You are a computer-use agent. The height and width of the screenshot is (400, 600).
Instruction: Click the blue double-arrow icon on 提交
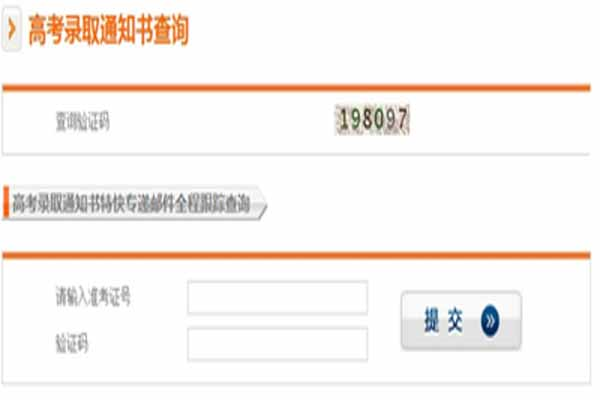tap(490, 321)
